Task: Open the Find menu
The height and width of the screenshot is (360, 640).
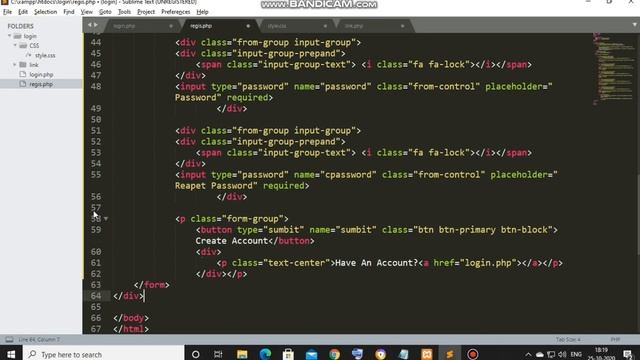Action: pos(69,12)
